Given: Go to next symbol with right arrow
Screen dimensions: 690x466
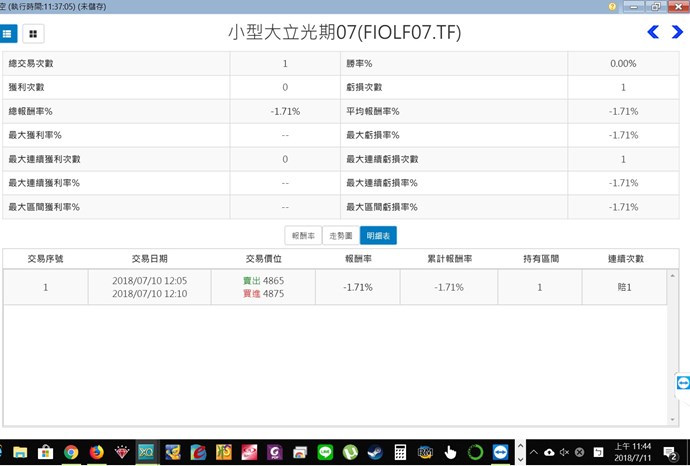Looking at the screenshot, I should 677,32.
